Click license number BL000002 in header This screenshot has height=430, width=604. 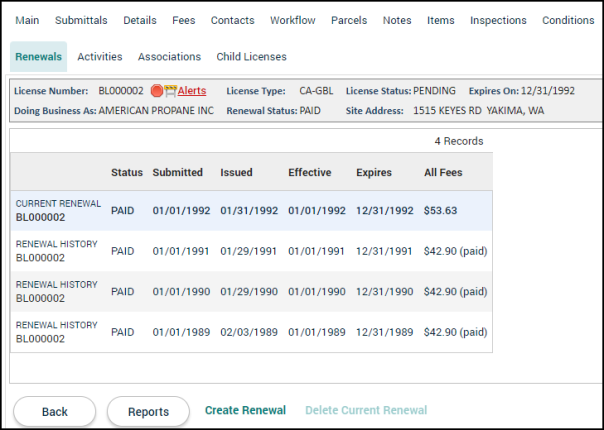[121, 91]
